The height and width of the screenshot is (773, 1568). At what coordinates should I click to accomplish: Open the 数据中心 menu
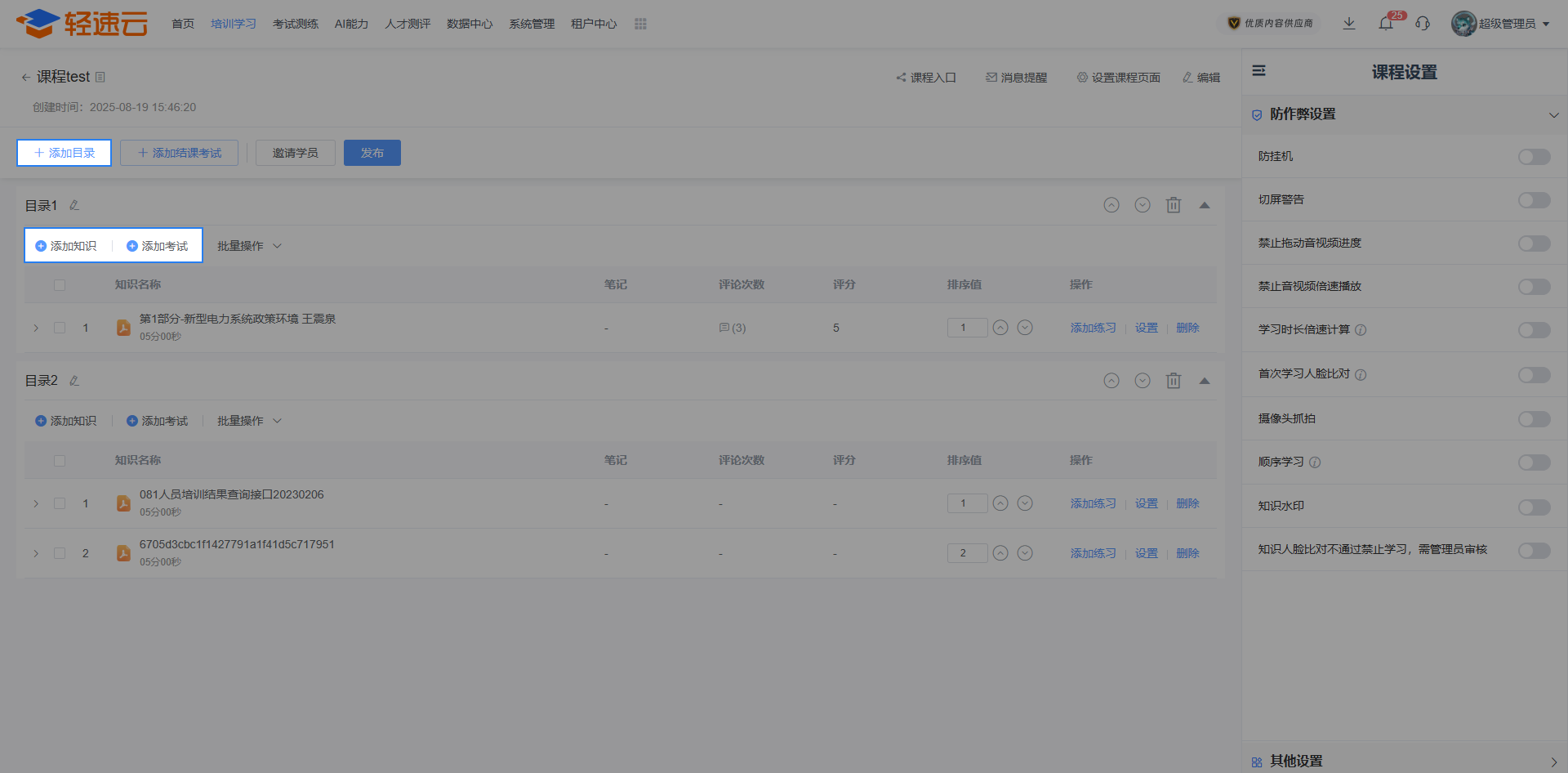pyautogui.click(x=470, y=24)
